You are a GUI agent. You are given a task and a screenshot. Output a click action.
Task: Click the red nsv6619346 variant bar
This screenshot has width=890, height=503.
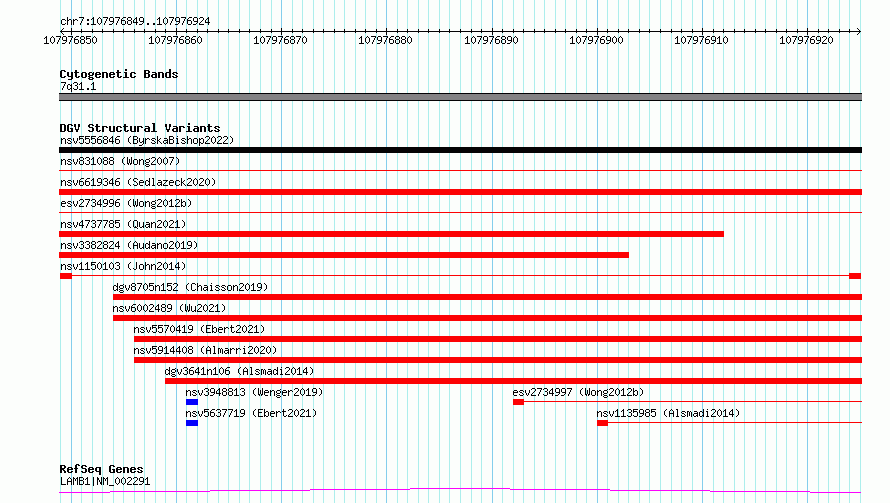point(460,192)
